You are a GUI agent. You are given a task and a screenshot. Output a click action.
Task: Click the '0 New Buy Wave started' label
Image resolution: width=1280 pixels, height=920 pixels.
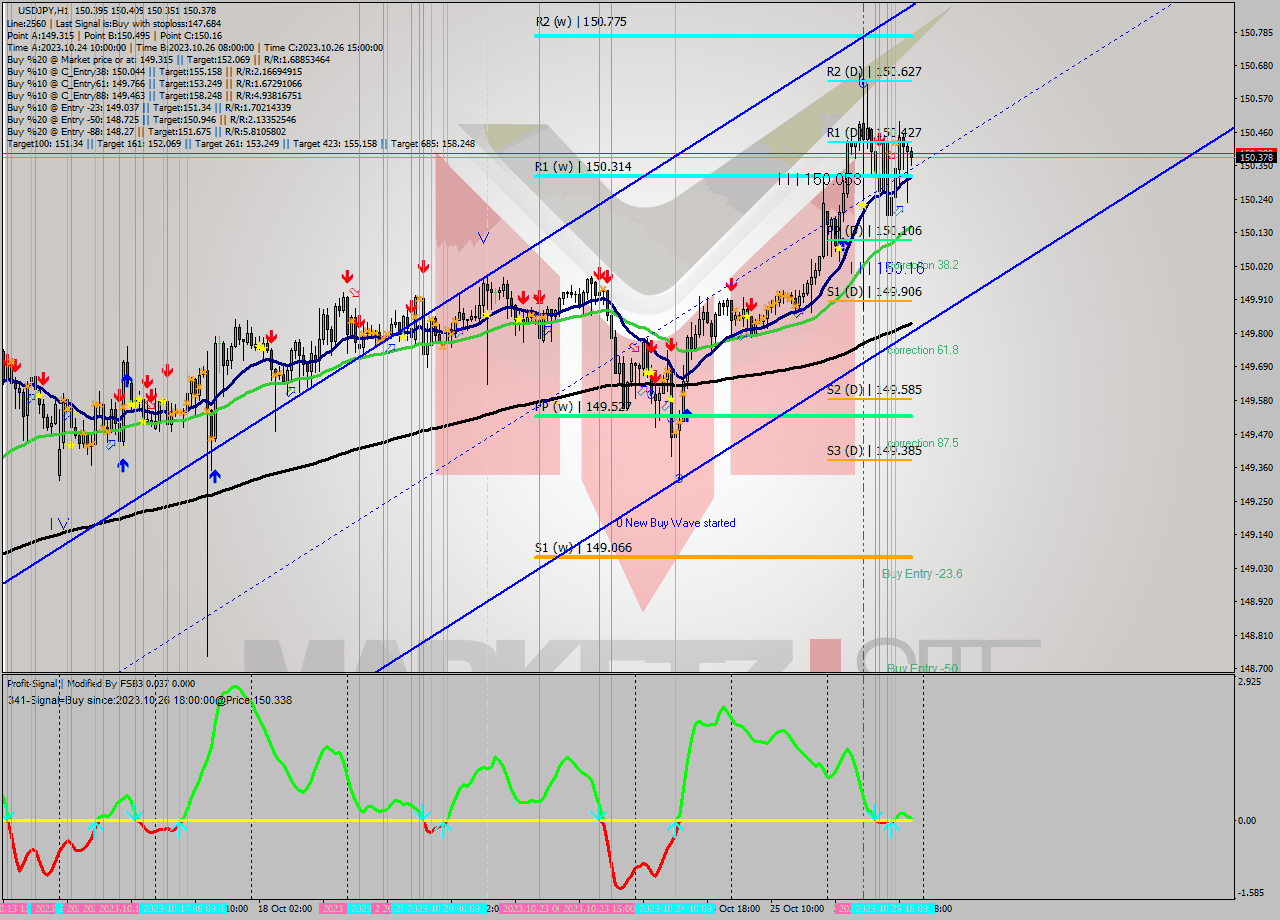tap(677, 523)
